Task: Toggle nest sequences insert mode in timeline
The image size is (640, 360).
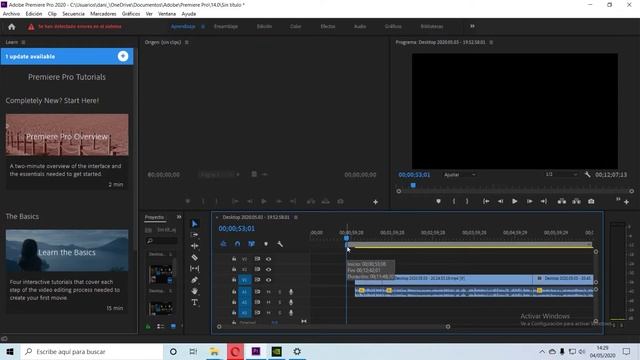Action: pyautogui.click(x=223, y=244)
